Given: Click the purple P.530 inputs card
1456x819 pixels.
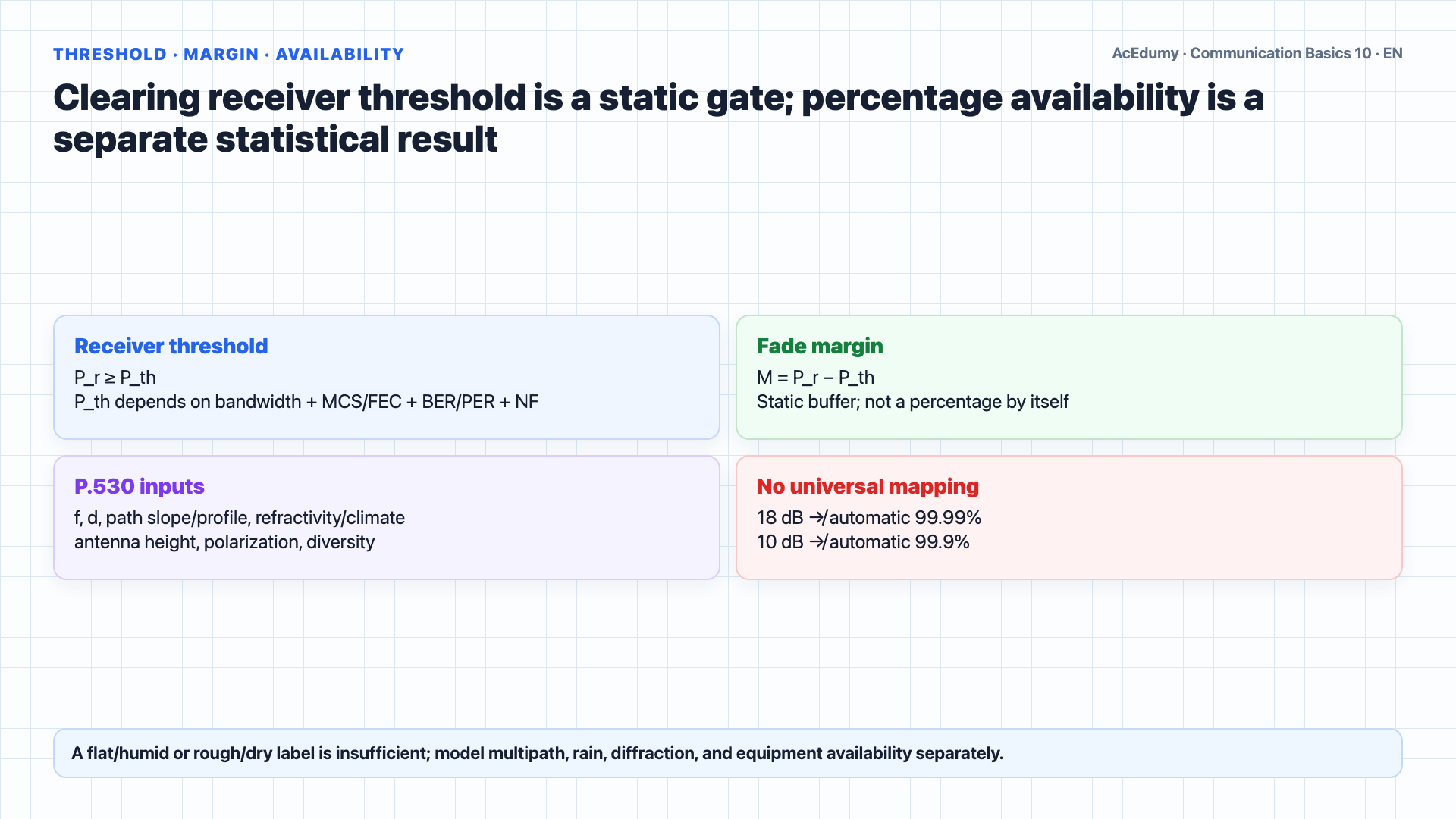Looking at the screenshot, I should (387, 517).
